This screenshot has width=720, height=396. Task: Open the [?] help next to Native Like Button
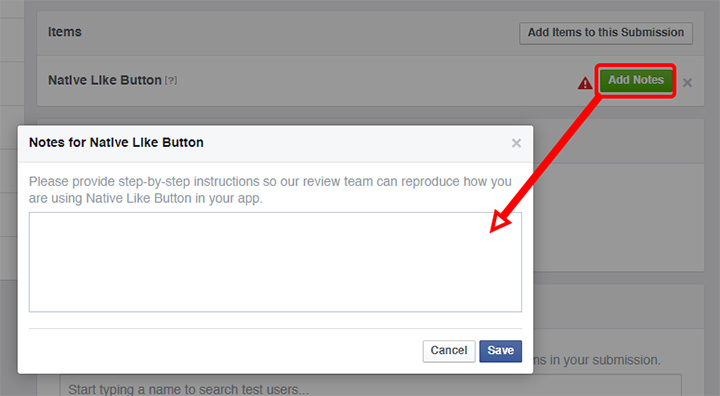coord(171,80)
